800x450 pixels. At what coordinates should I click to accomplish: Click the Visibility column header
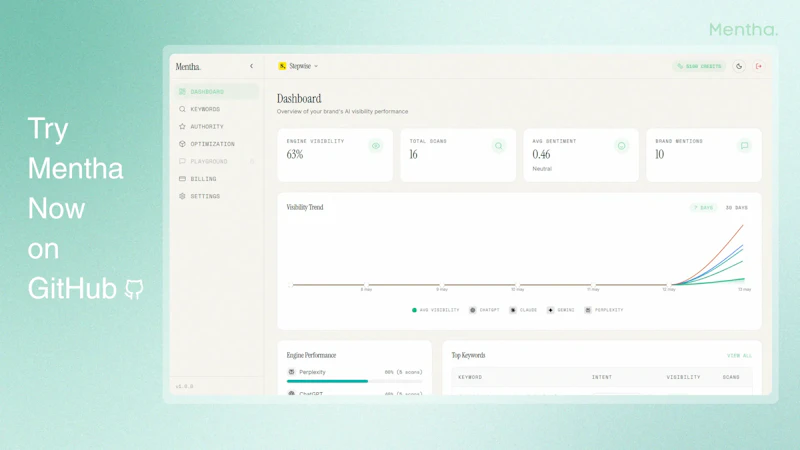[x=683, y=377]
